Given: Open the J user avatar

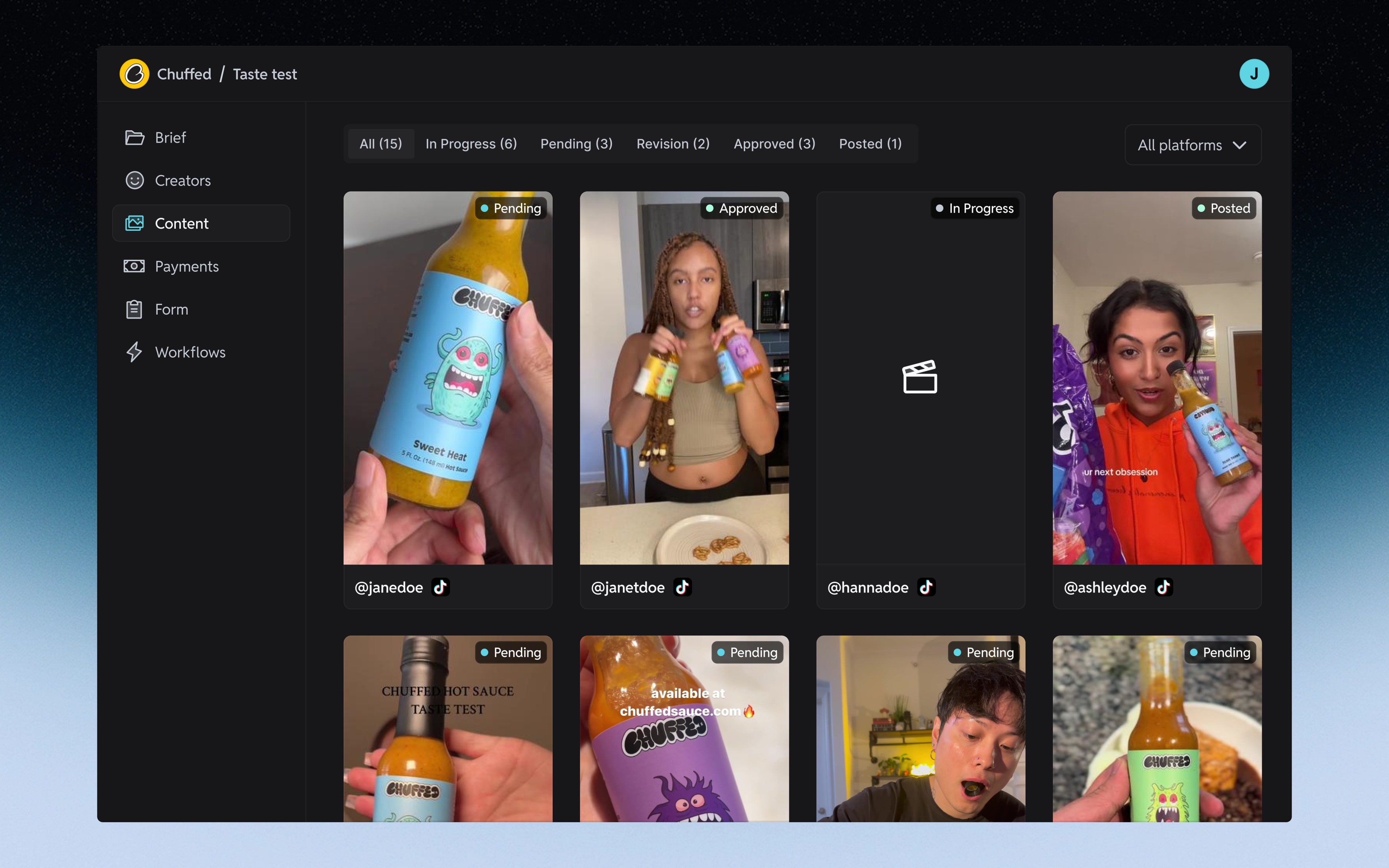Looking at the screenshot, I should tap(1254, 74).
